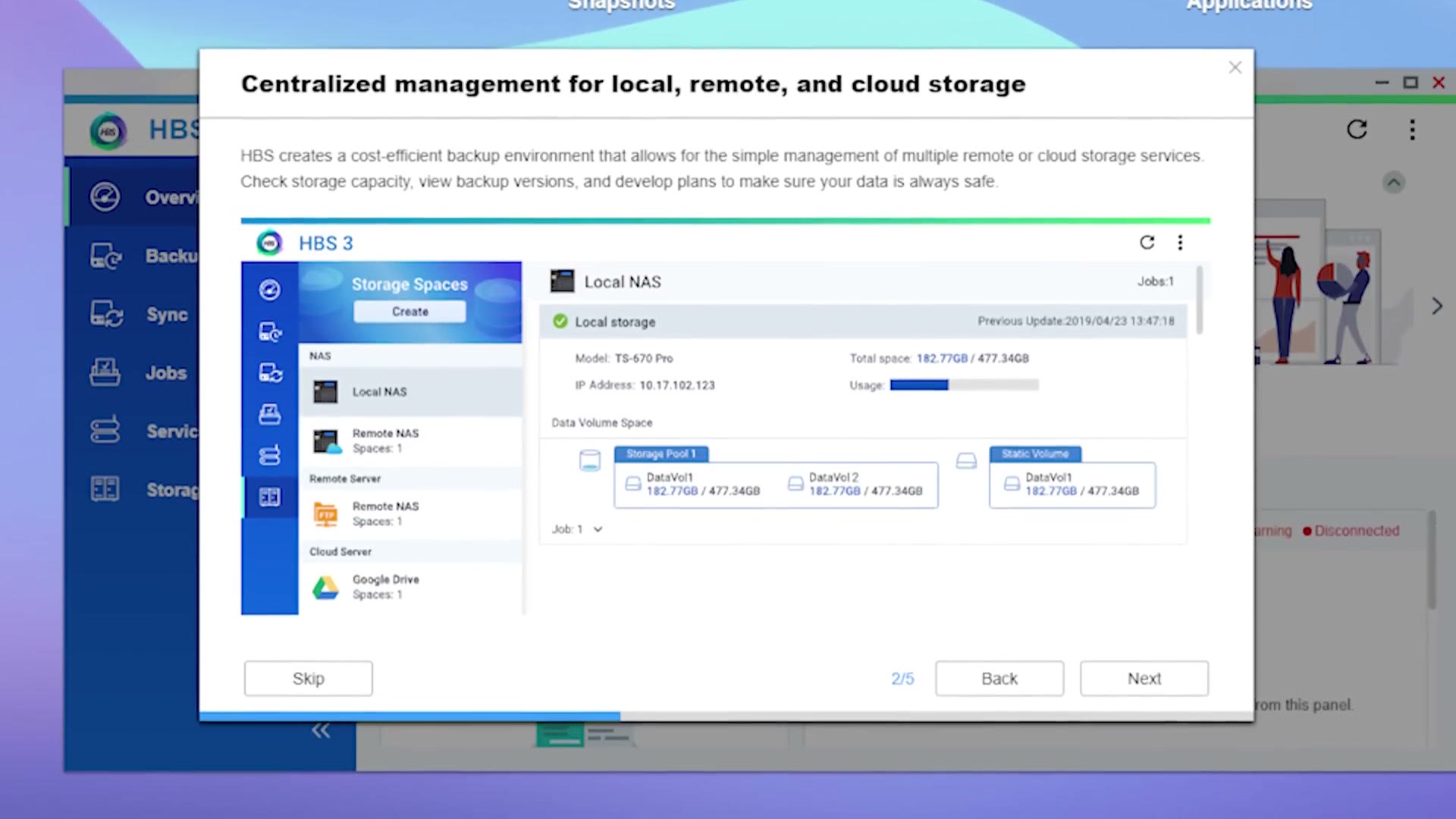Click the storage pool cylinder icon

click(x=589, y=460)
